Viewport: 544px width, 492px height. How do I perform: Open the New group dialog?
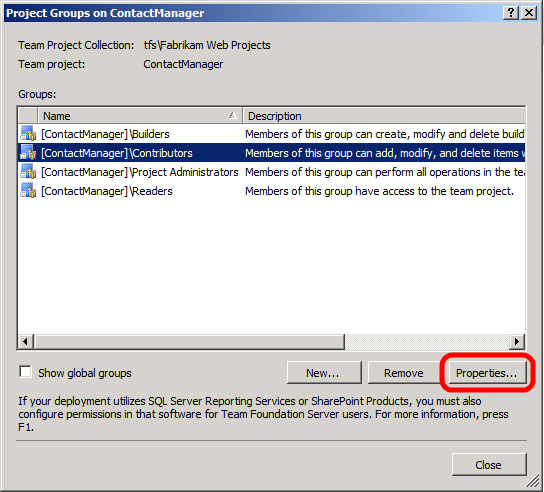[324, 373]
